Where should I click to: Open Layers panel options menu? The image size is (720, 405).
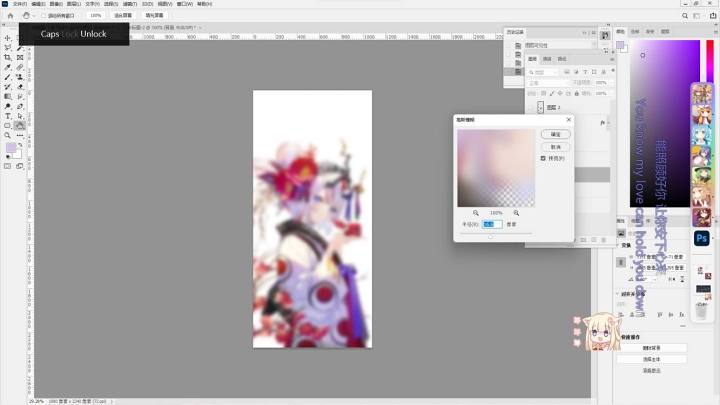pyautogui.click(x=612, y=59)
